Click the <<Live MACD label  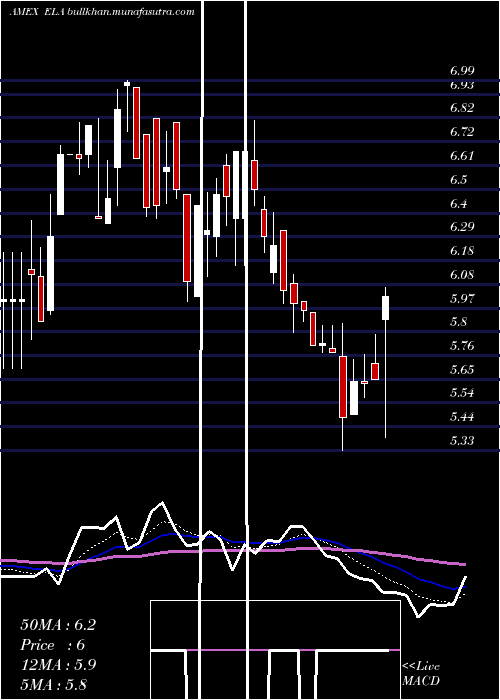pos(421,674)
